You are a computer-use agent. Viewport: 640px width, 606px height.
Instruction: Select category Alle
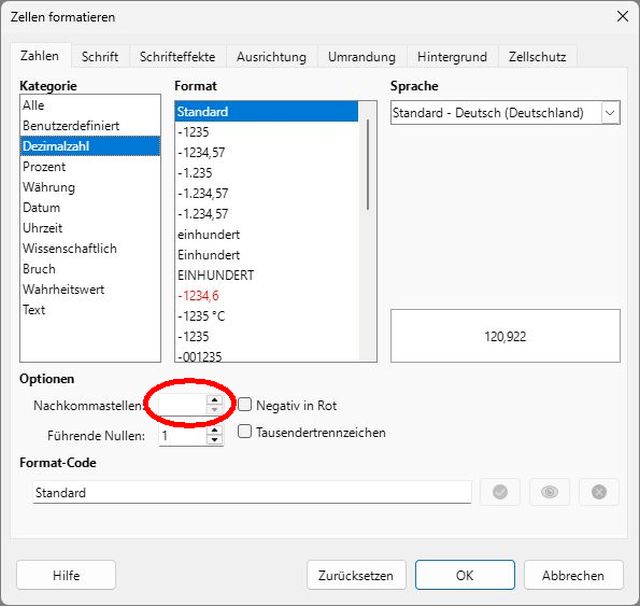(90, 105)
